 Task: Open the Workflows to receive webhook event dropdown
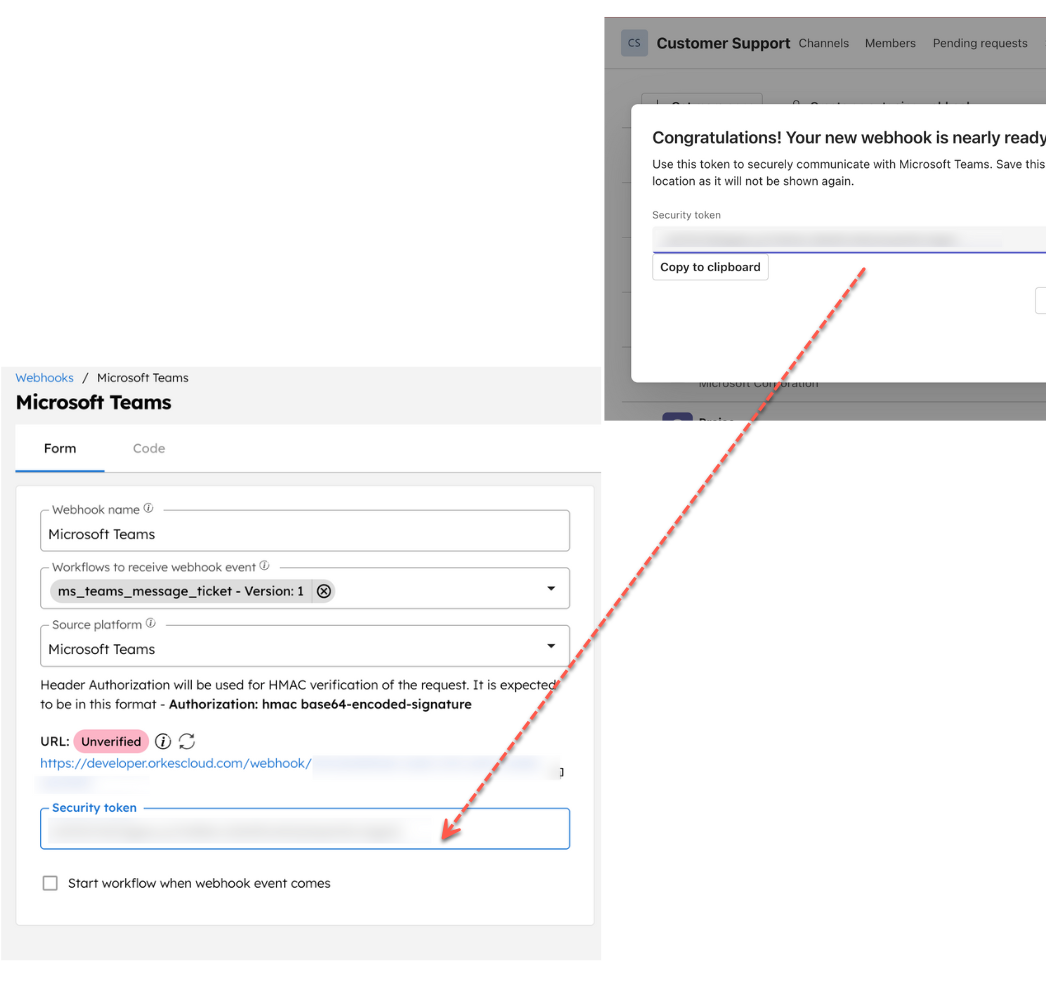click(551, 590)
